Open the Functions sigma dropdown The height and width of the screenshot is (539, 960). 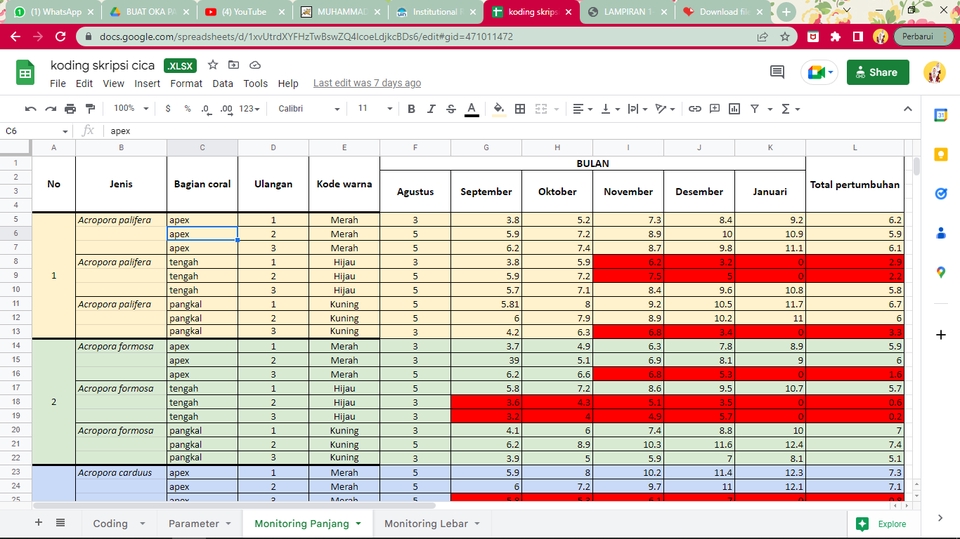pyautogui.click(x=790, y=109)
